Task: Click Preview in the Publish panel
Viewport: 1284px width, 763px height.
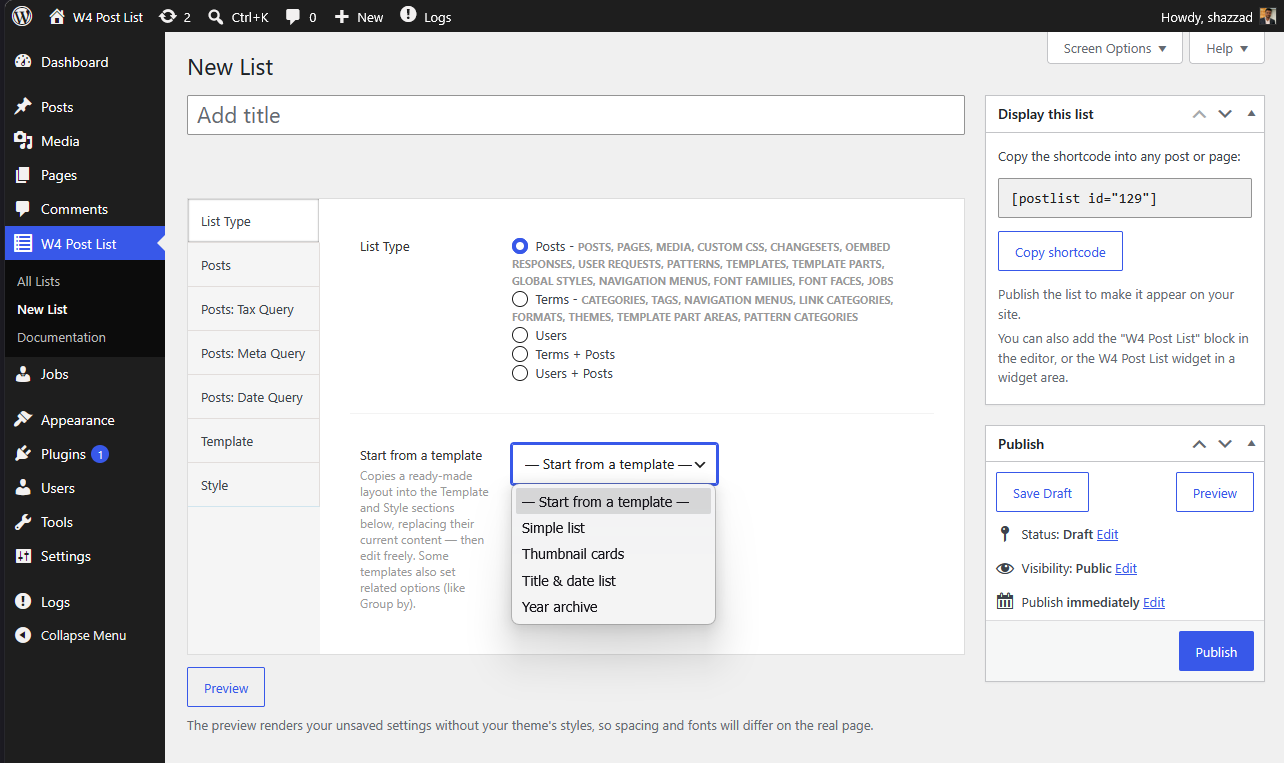Action: 1215,493
